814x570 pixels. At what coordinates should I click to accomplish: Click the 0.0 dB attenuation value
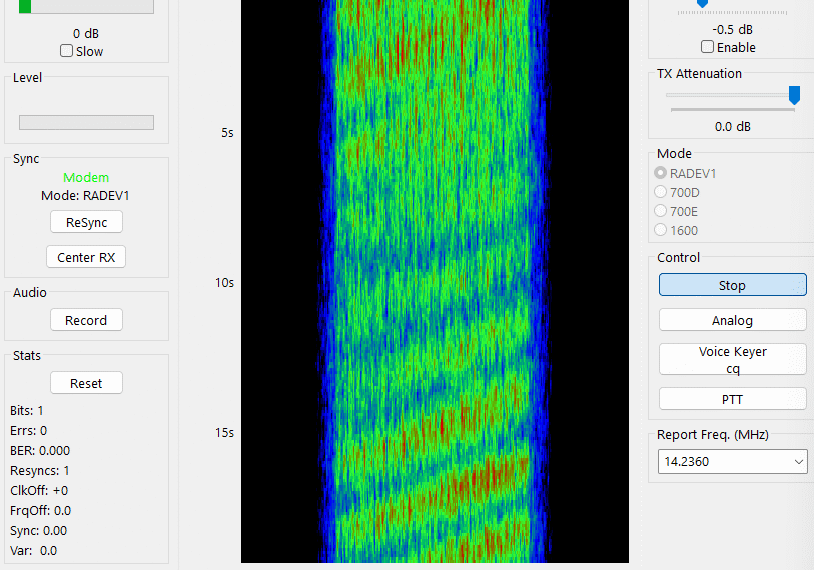pyautogui.click(x=732, y=127)
